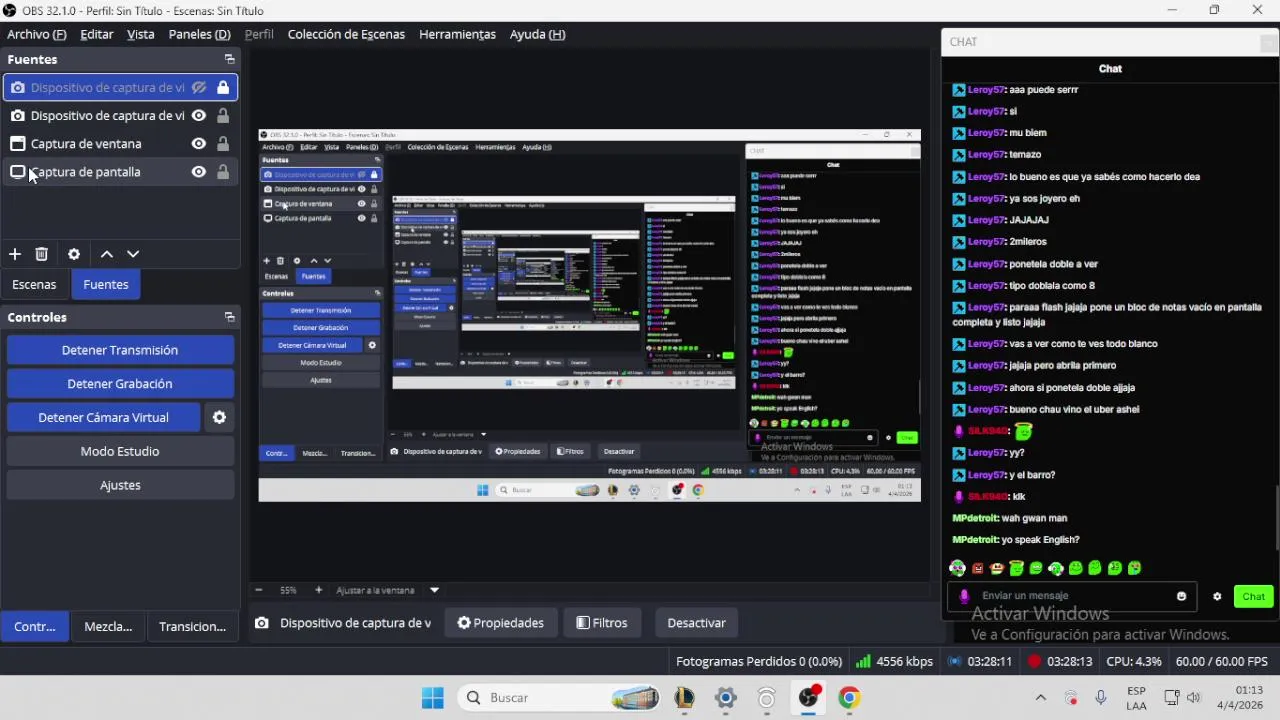Hide the second Dispositivo de captura source

(199, 115)
